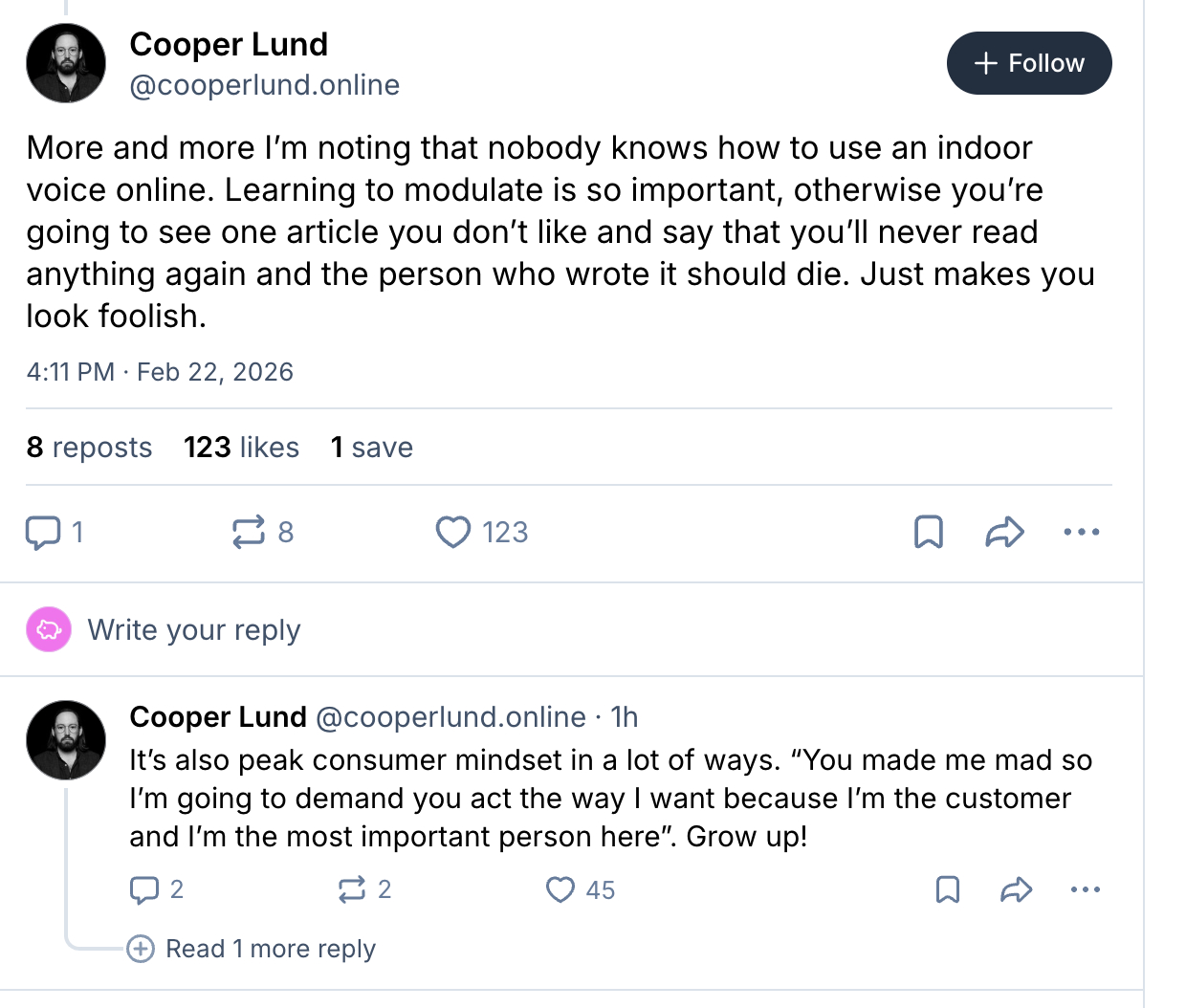Open Cooper Lund's avatar on main post
This screenshot has height=1008, width=1186.
[66, 63]
